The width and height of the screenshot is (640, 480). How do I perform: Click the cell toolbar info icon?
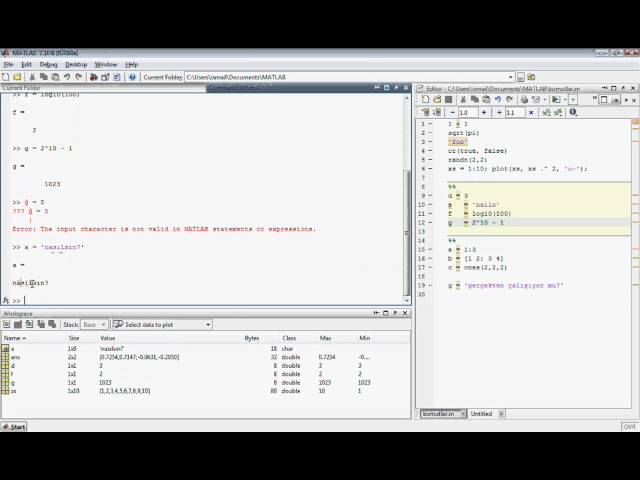tap(573, 112)
